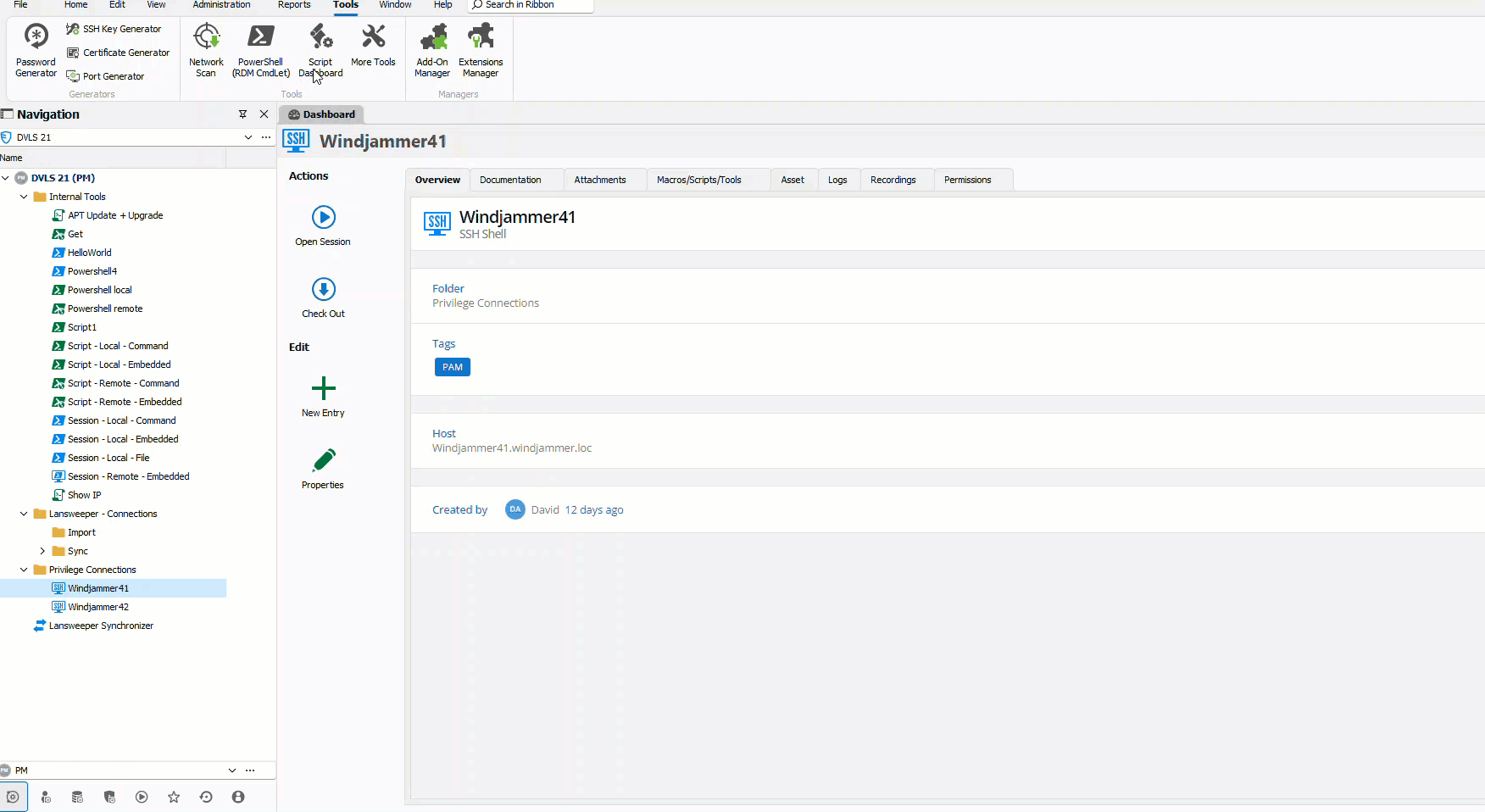Open the PM vault dropdown at bottom
The height and width of the screenshot is (812, 1485).
pos(231,770)
